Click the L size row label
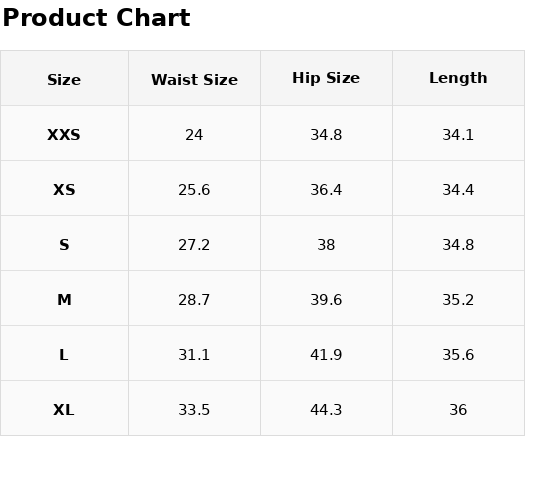 (x=64, y=353)
